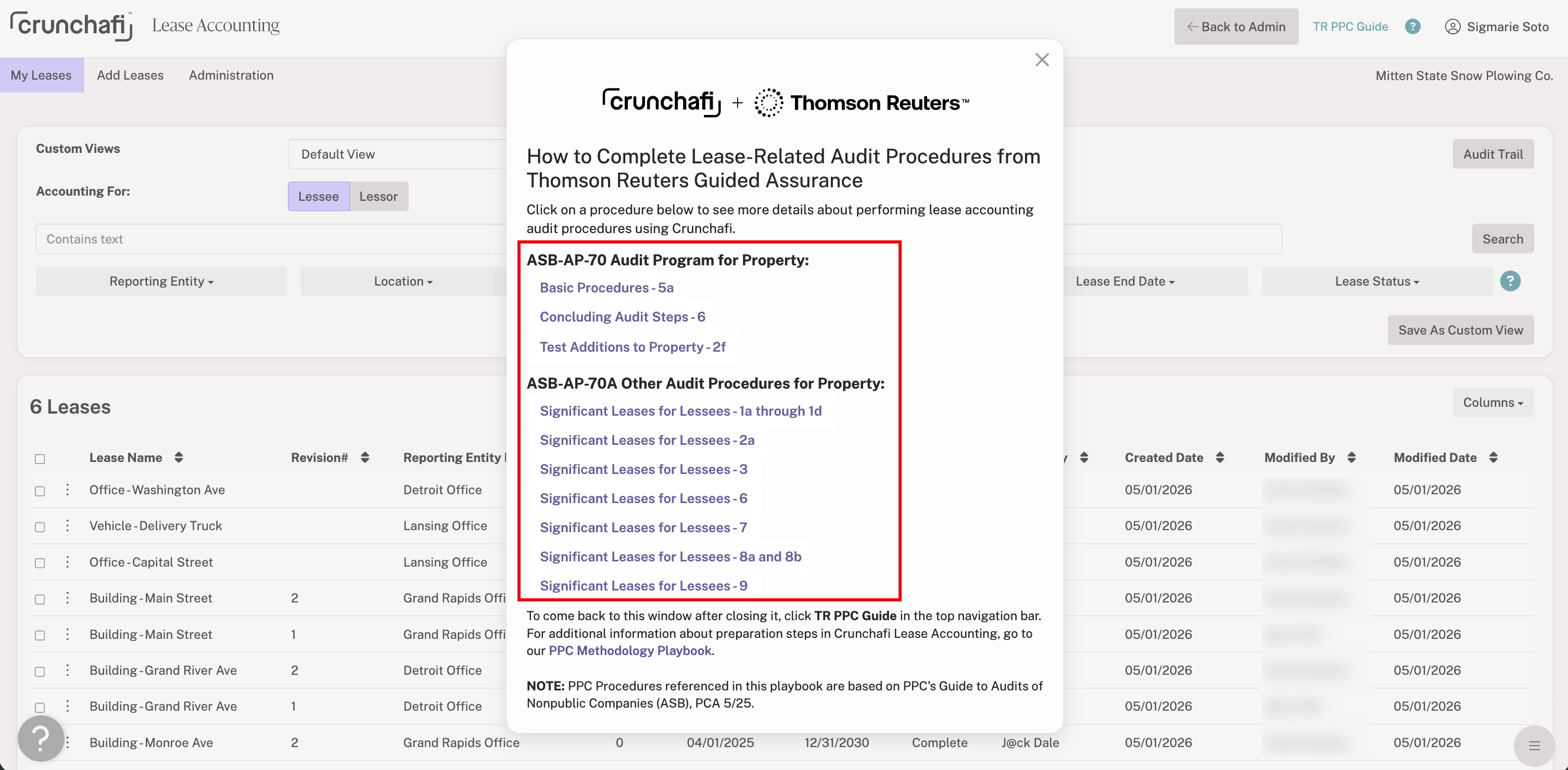Sort by Modified Date column

pos(1493,457)
